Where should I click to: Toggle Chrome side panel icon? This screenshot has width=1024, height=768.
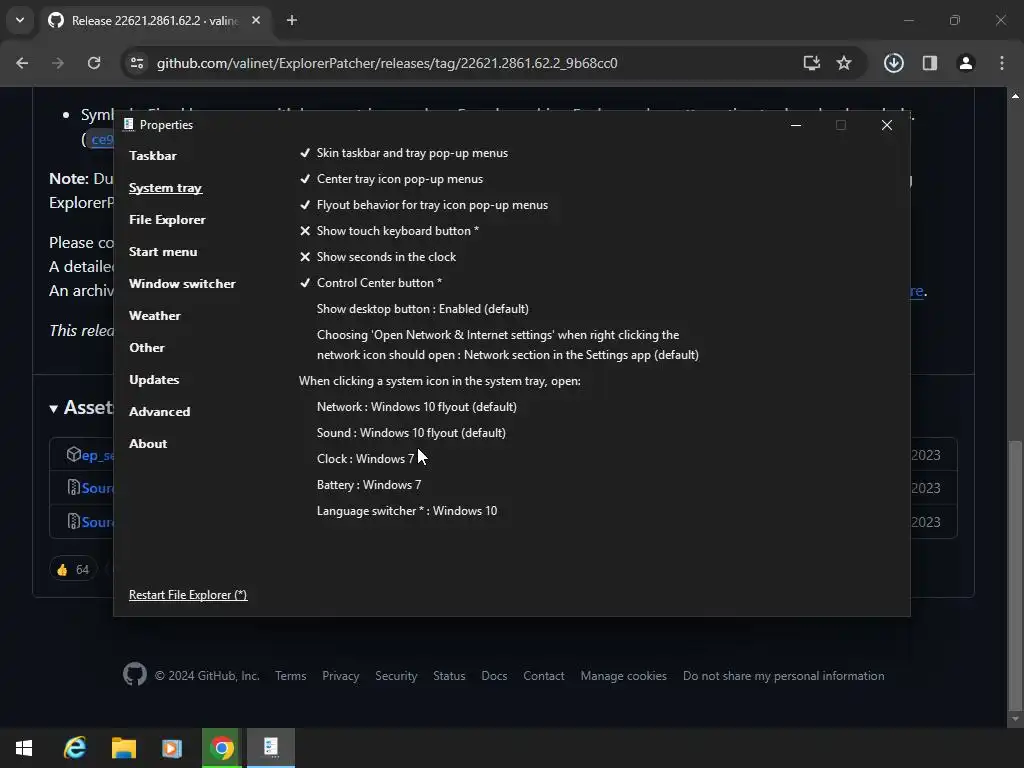point(929,63)
